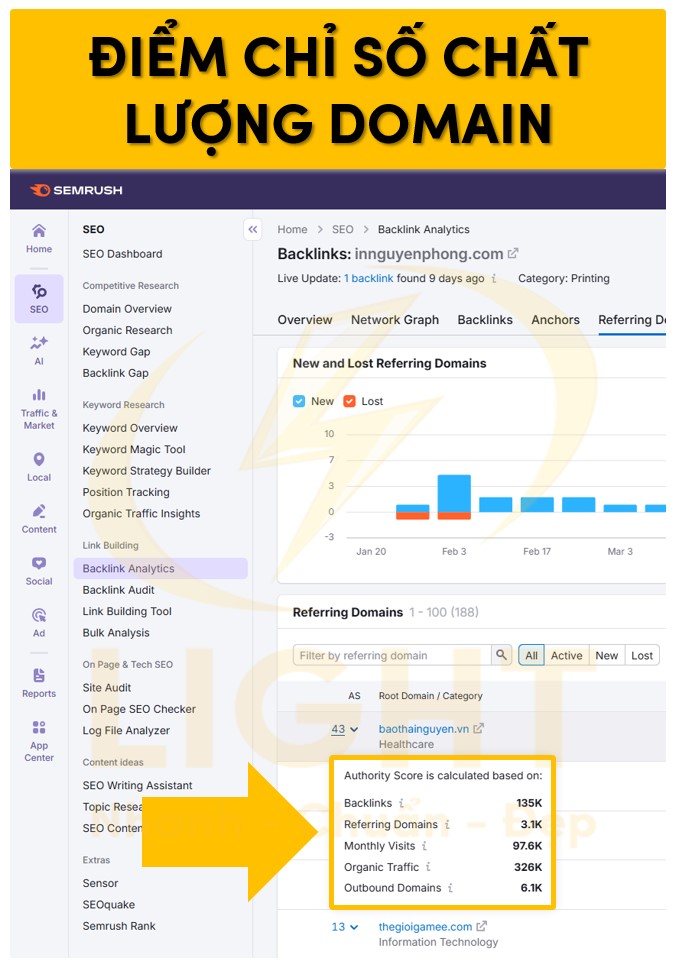Open the Social sidebar icon
This screenshot has height=971, width=678.
click(38, 571)
